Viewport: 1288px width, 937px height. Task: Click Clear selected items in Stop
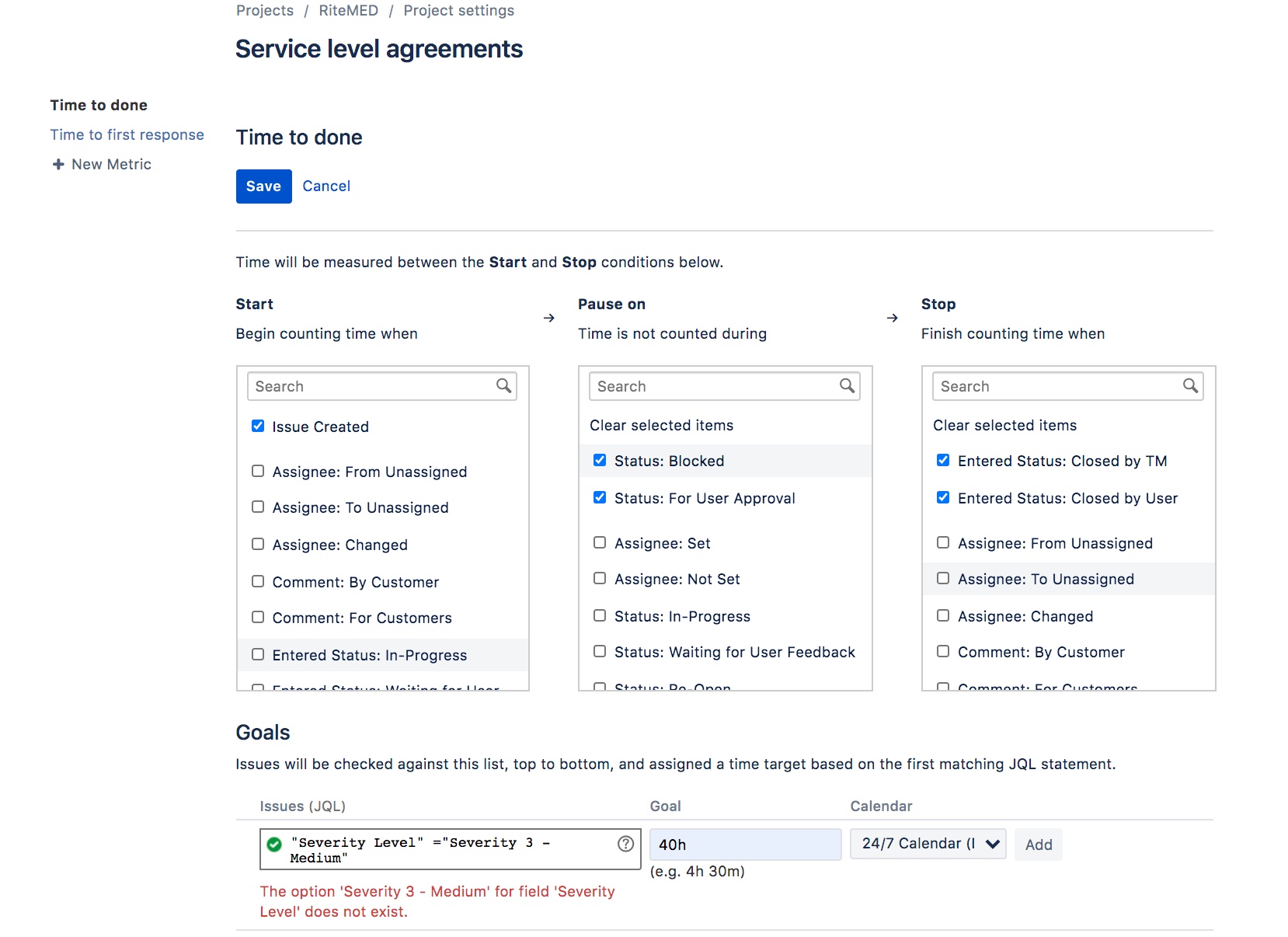point(1005,425)
